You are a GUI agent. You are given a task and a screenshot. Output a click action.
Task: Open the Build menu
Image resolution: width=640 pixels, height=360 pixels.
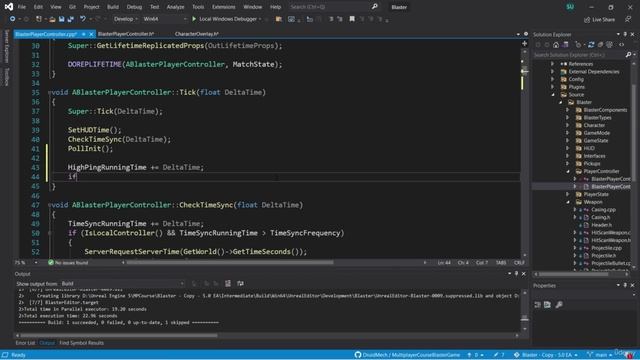click(x=113, y=7)
